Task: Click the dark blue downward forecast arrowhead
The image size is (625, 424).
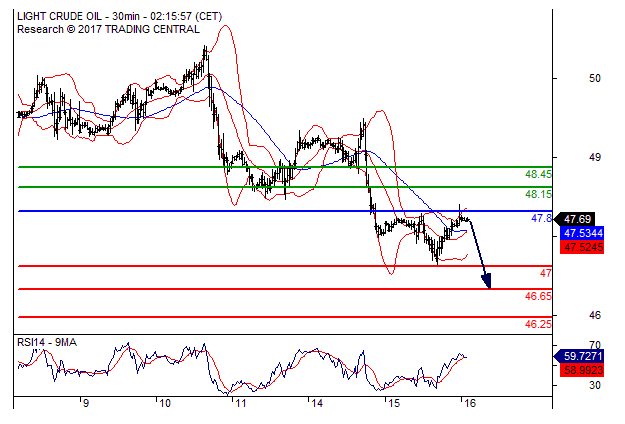Action: point(487,281)
